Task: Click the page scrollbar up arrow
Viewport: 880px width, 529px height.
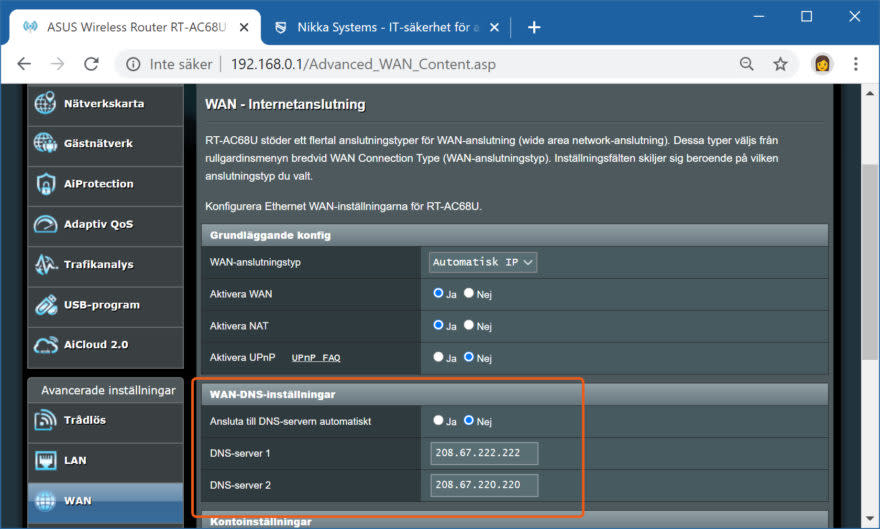Action: pos(869,93)
